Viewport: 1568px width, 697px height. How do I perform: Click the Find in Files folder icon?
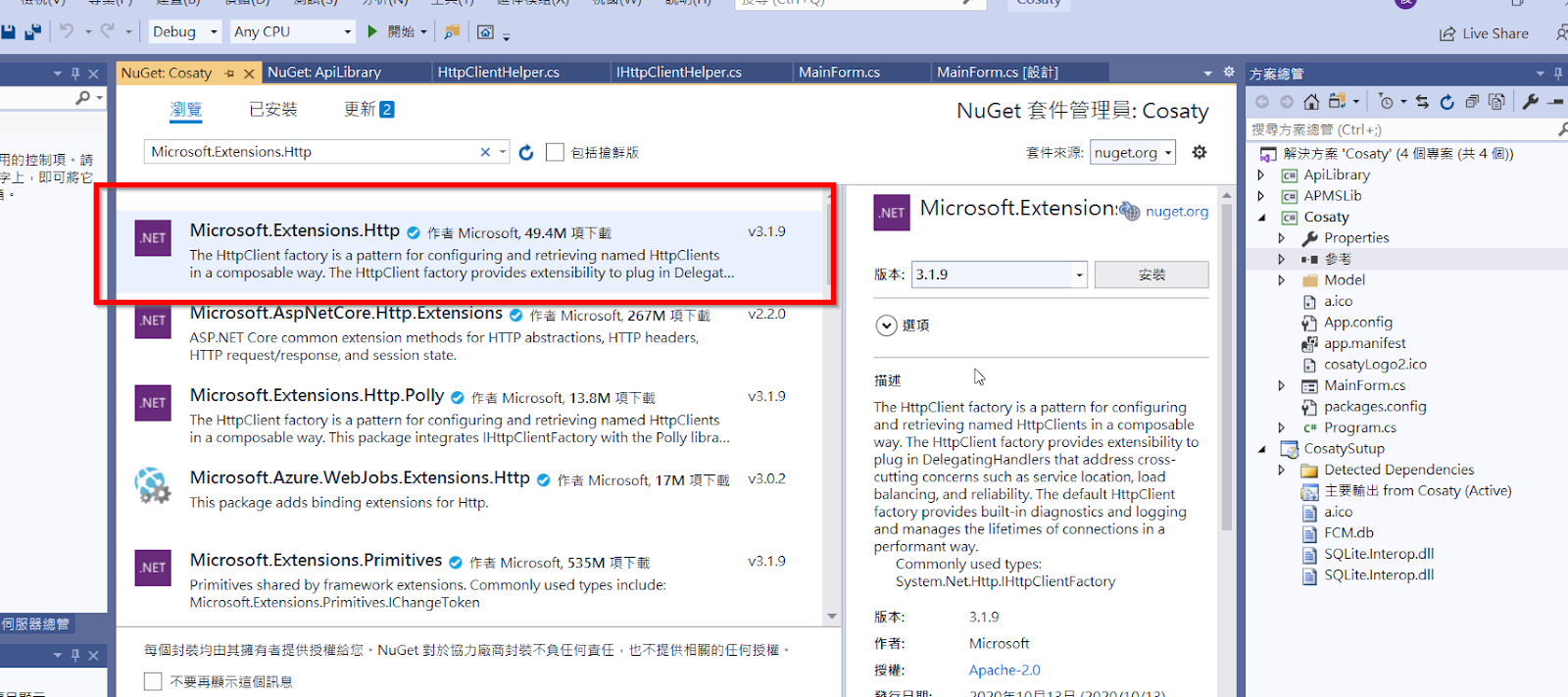(x=452, y=31)
